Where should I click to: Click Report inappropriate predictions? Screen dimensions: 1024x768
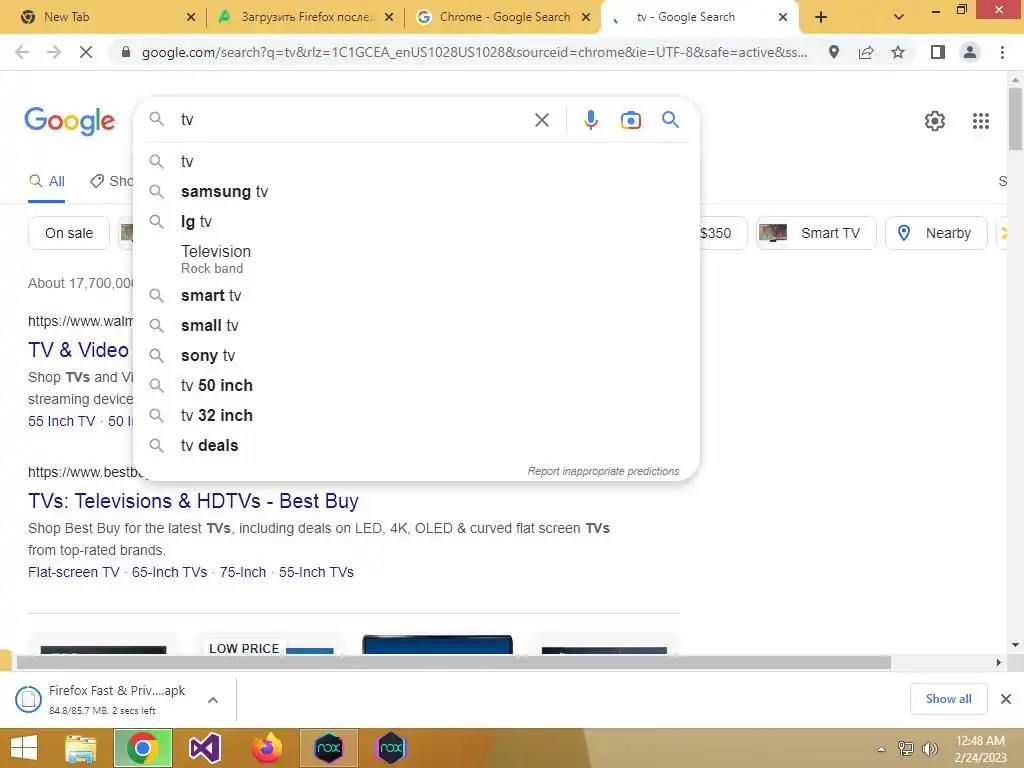tap(603, 472)
